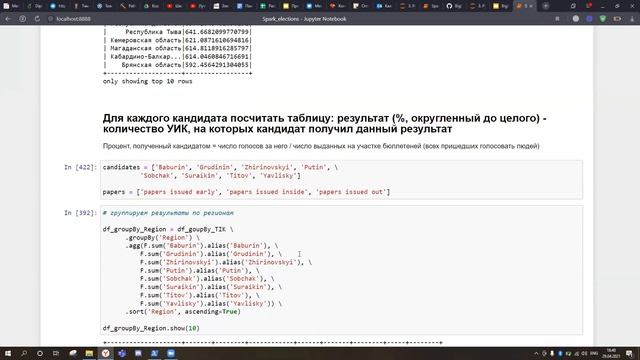Click the taskbar clock and date
Screen dimensions: 640x360
611,353
